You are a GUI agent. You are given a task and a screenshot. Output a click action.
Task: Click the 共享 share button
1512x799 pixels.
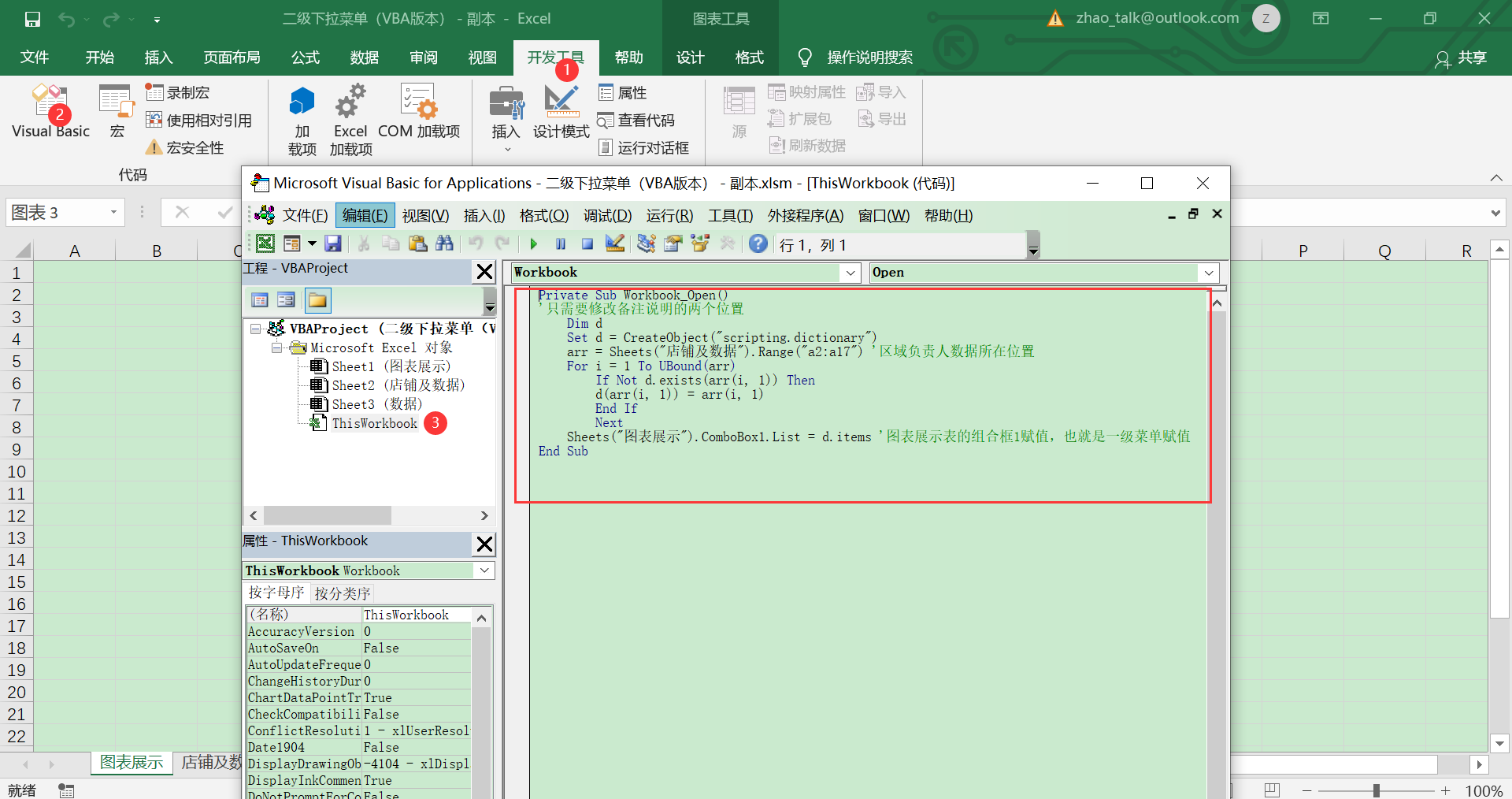(x=1462, y=58)
